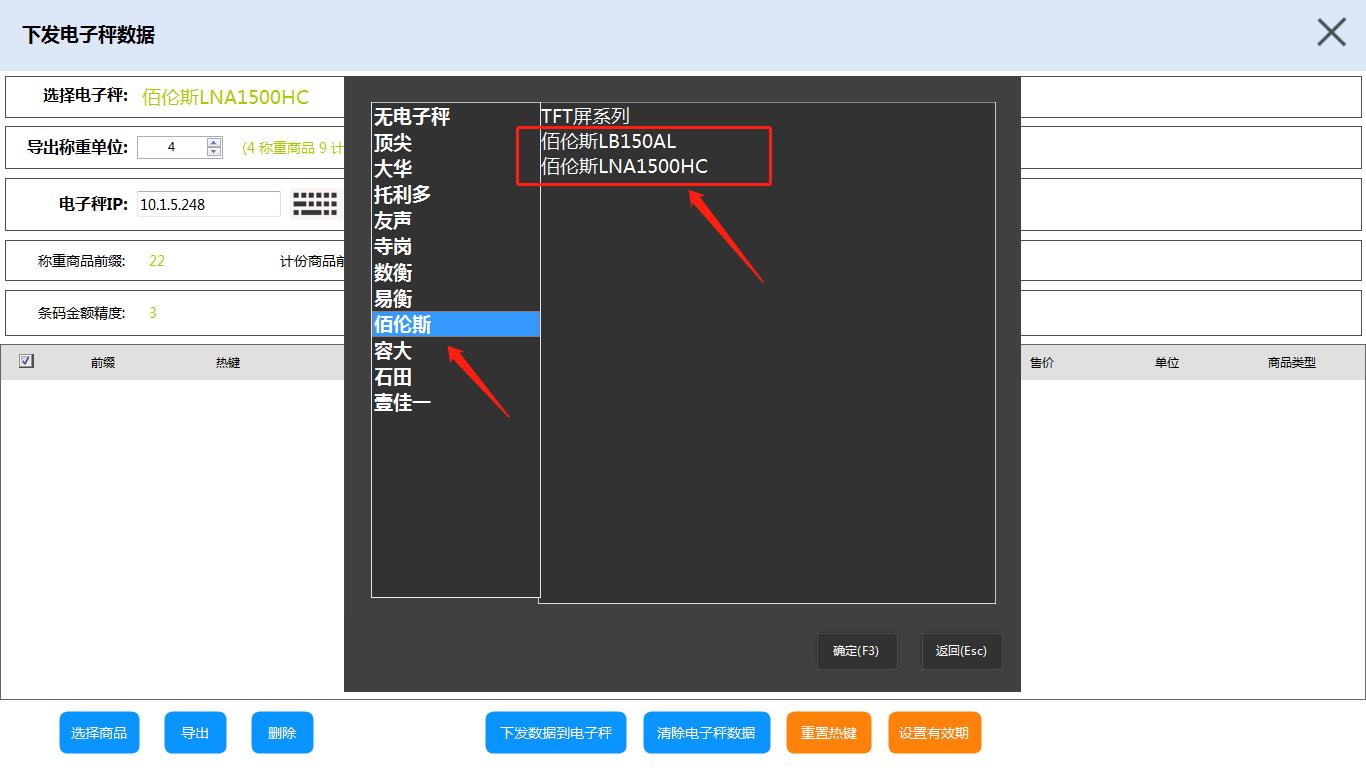Click the 热键 column header
The height and width of the screenshot is (768, 1366).
pos(228,363)
